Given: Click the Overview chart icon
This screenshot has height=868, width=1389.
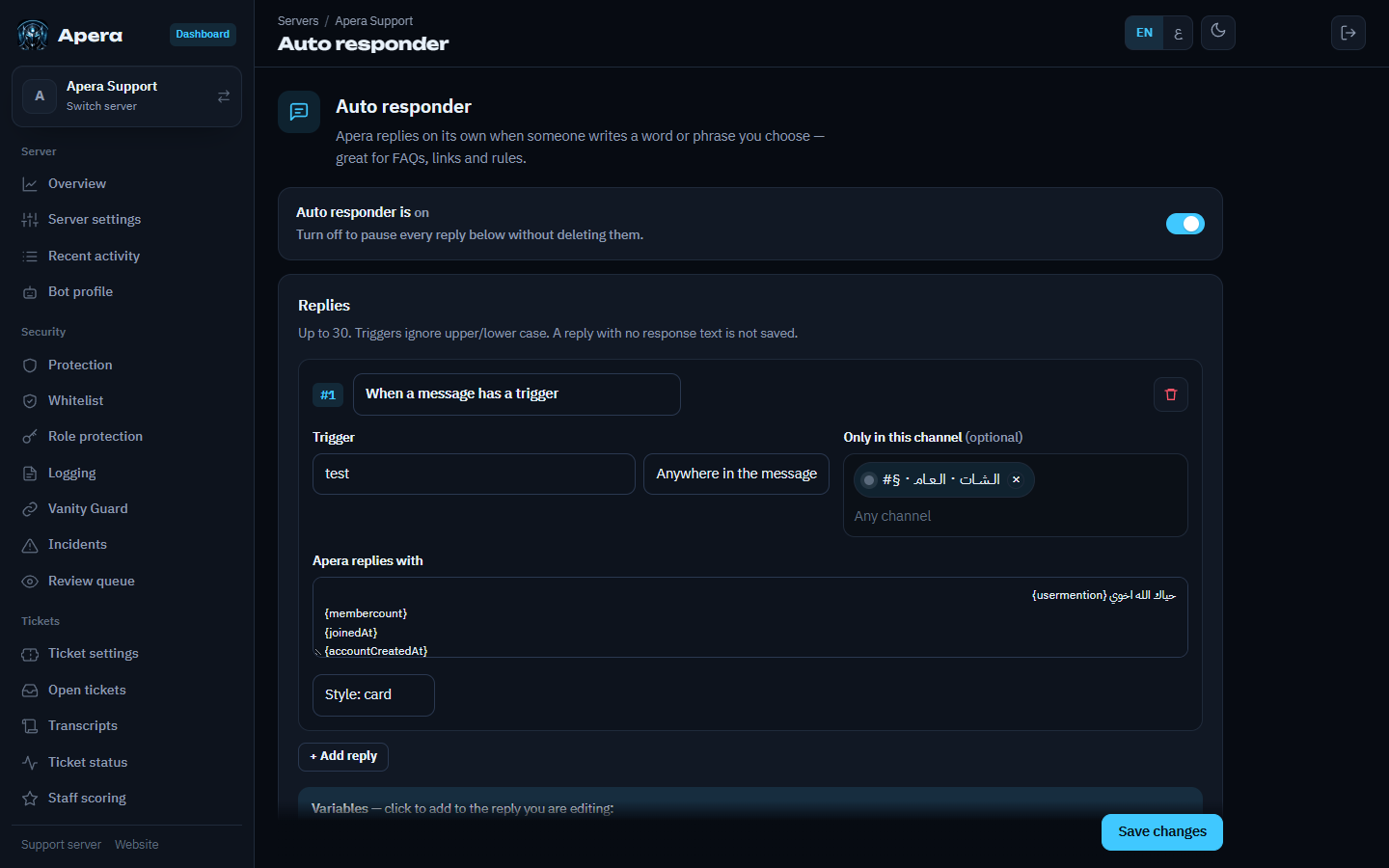Looking at the screenshot, I should click(x=30, y=184).
